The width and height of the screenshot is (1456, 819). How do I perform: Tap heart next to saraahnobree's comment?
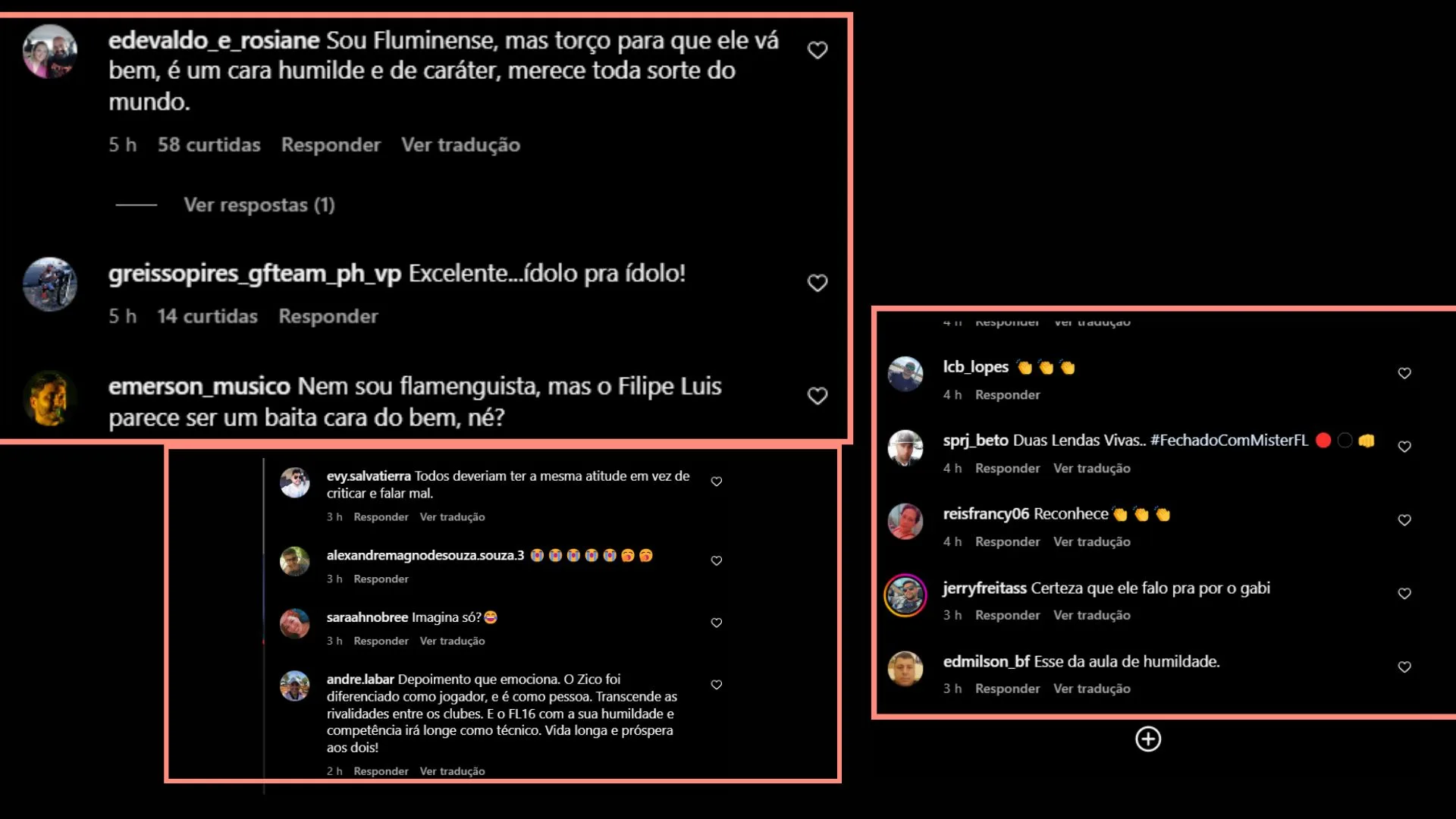click(716, 623)
